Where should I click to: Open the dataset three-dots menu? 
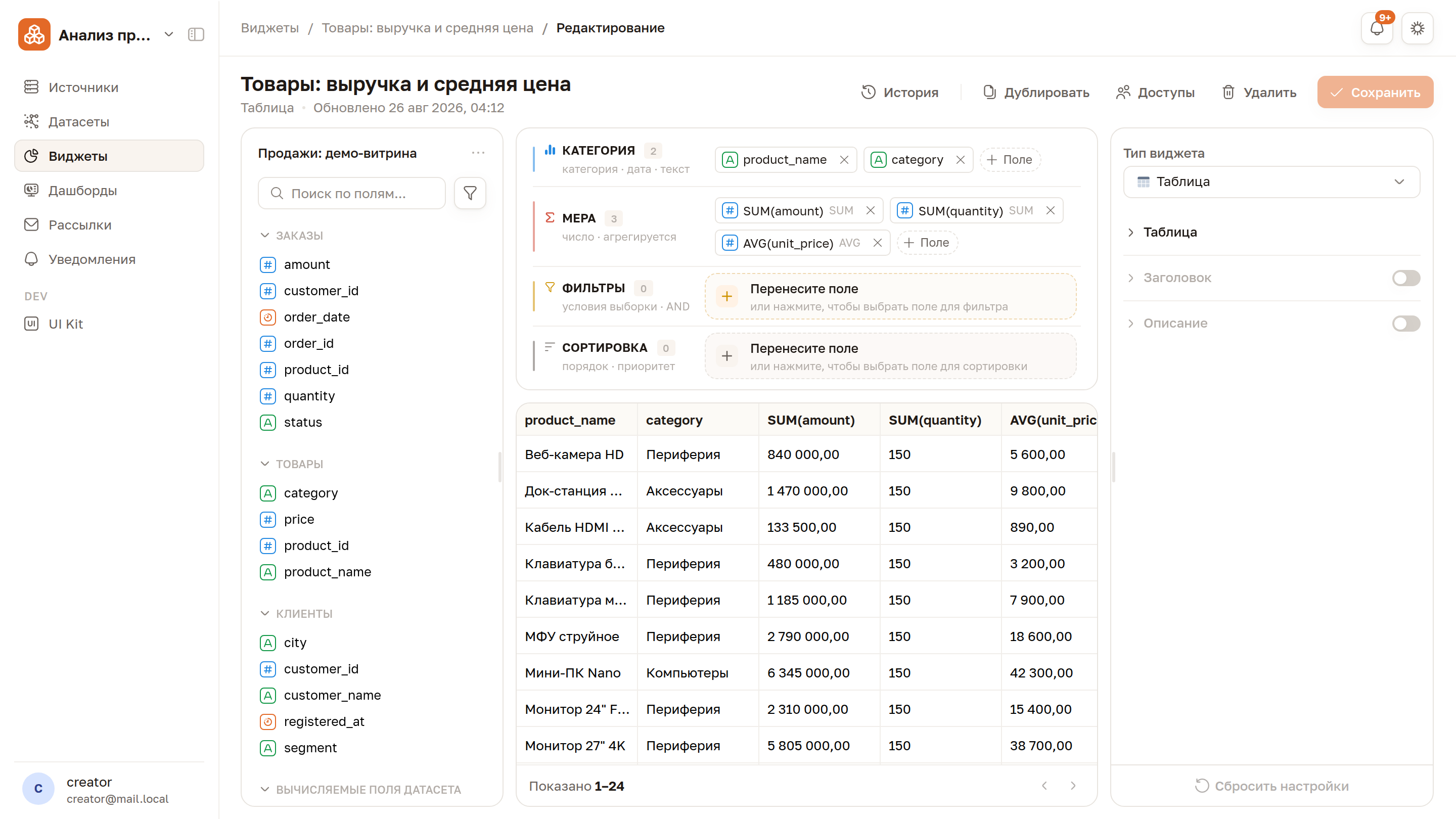478,153
